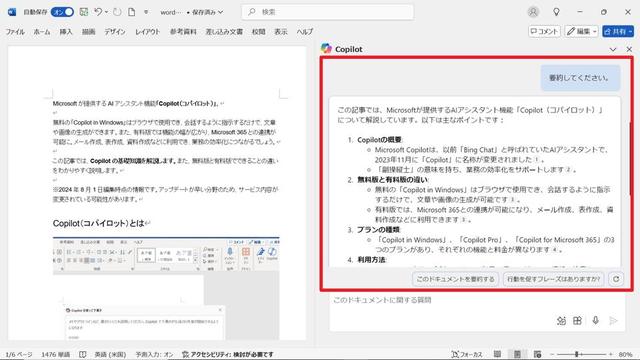This screenshot has width=640, height=360.
Task: Switch to the 参考資料 ribbon tab
Action: point(183,31)
